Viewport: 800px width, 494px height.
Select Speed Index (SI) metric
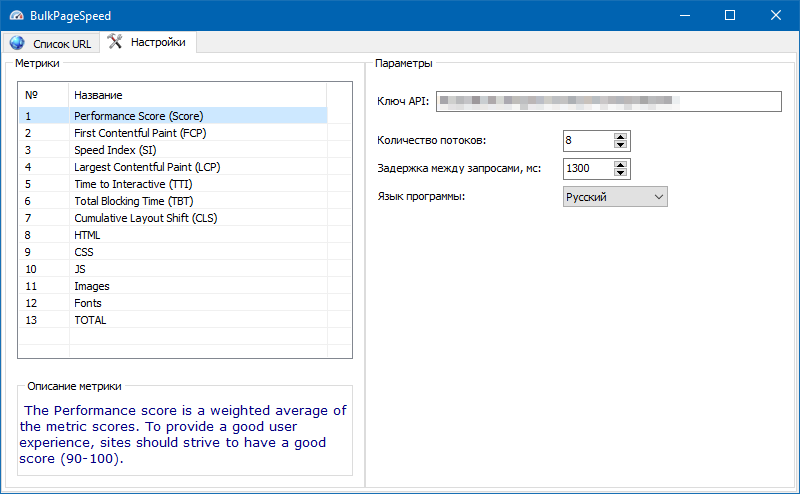point(173,150)
